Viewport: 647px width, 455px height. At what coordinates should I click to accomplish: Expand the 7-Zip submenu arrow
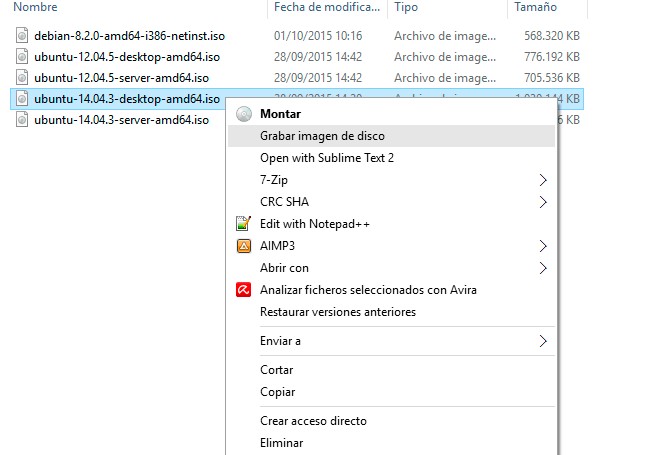543,180
